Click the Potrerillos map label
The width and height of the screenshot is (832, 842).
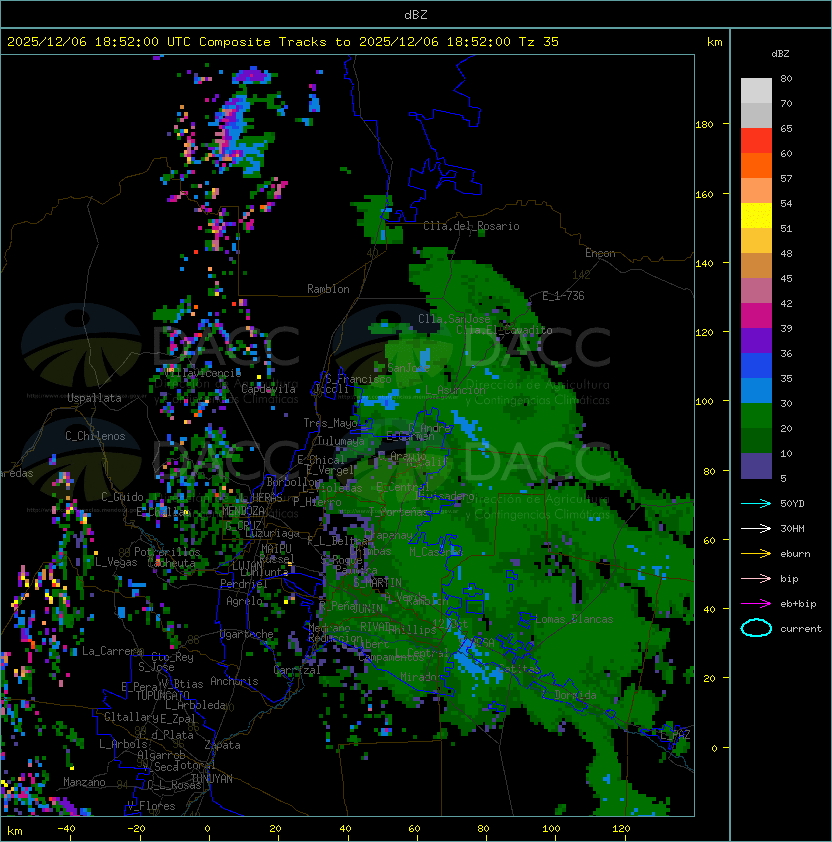tap(167, 552)
